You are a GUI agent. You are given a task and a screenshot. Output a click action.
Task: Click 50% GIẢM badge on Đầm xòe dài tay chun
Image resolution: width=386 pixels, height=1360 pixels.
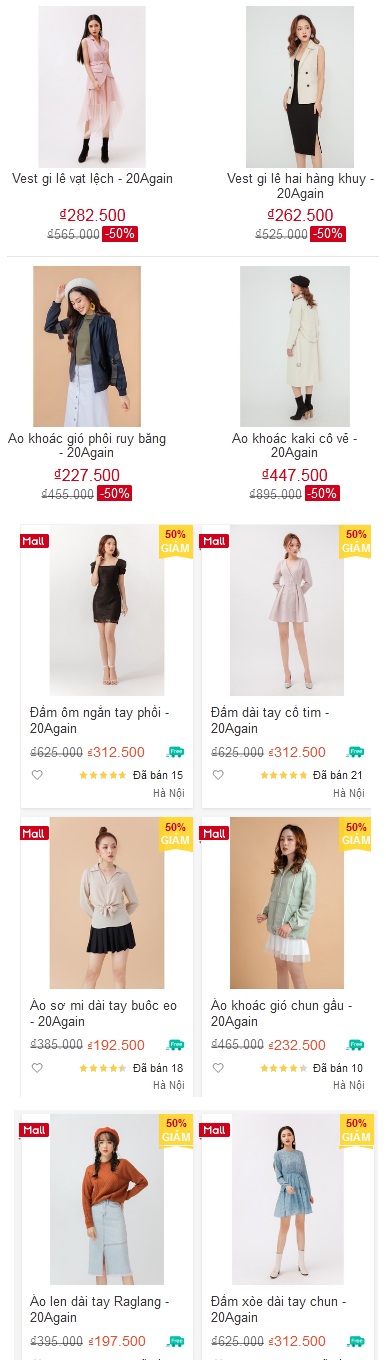[356, 1130]
